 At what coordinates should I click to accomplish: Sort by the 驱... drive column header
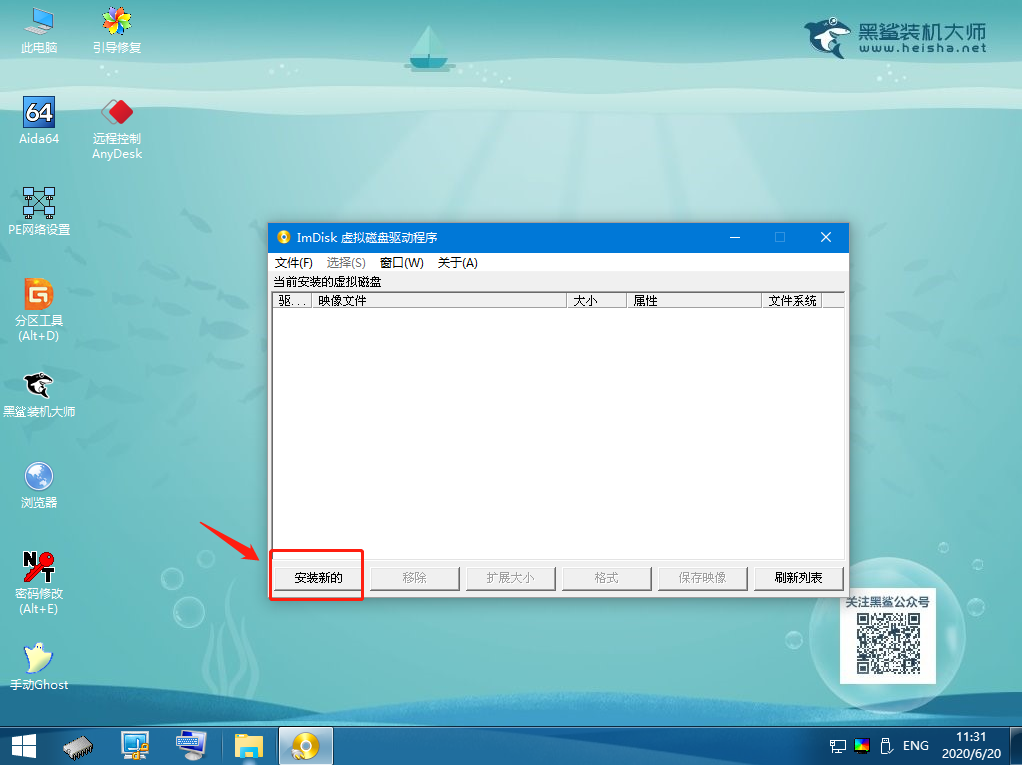(x=292, y=300)
